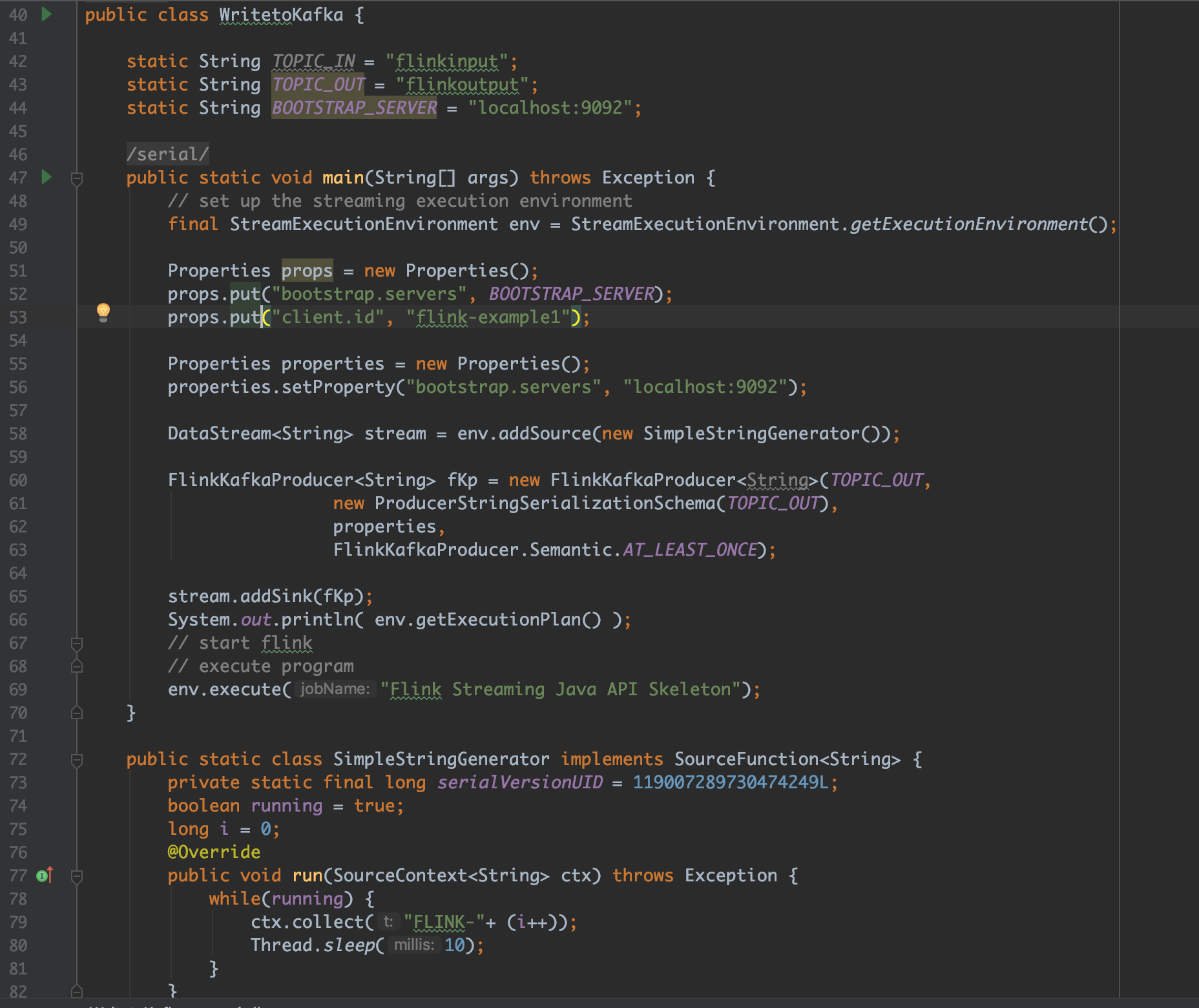This screenshot has width=1199, height=1008.
Task: Click the run icon beside class WritetoKafka
Action: pyautogui.click(x=47, y=14)
